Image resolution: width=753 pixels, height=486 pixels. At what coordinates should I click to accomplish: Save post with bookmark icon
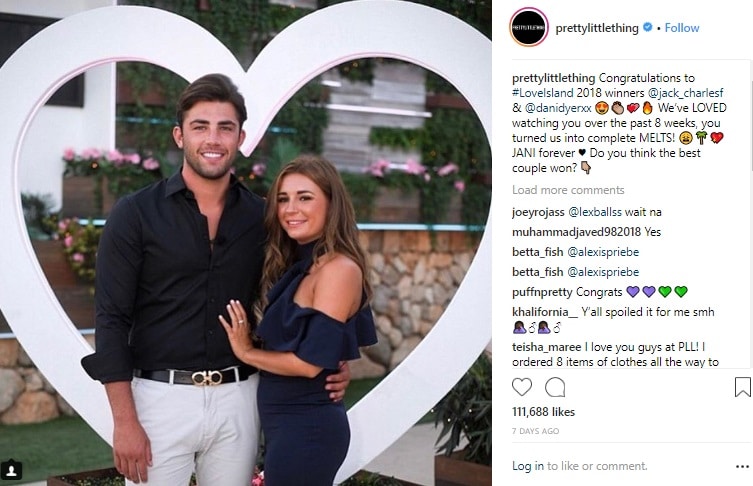[742, 387]
